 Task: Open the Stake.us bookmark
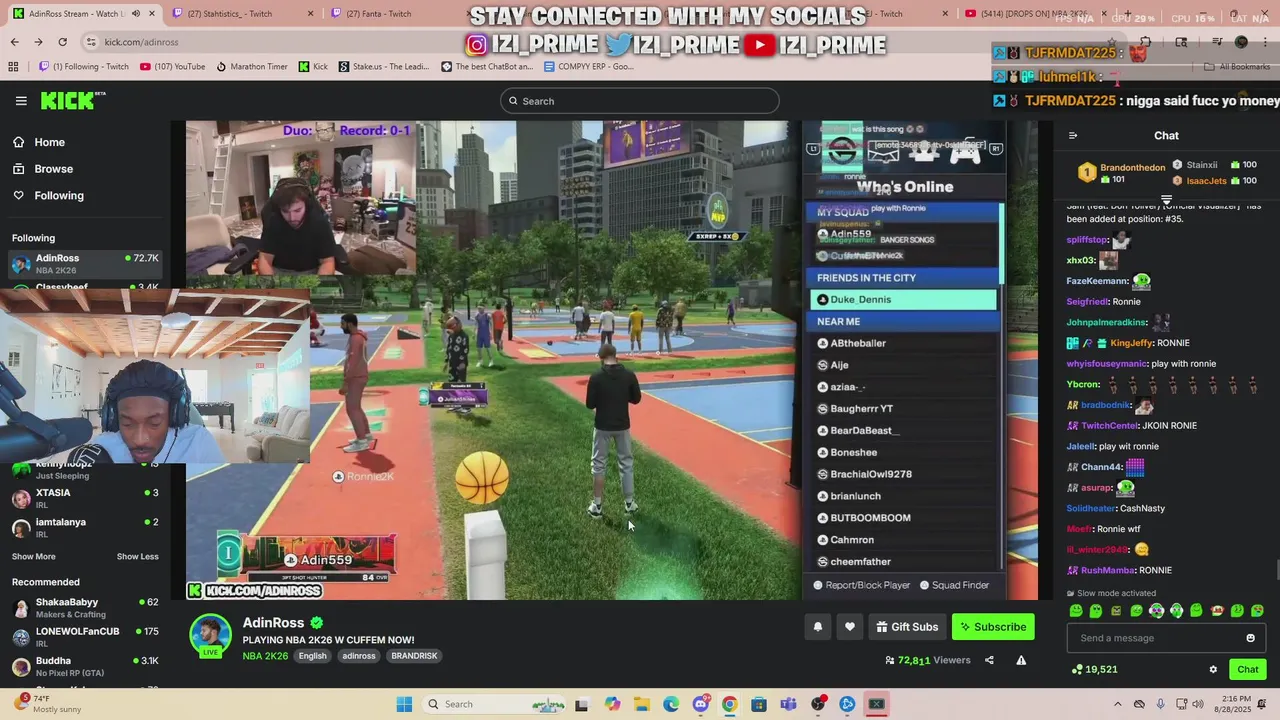point(384,67)
